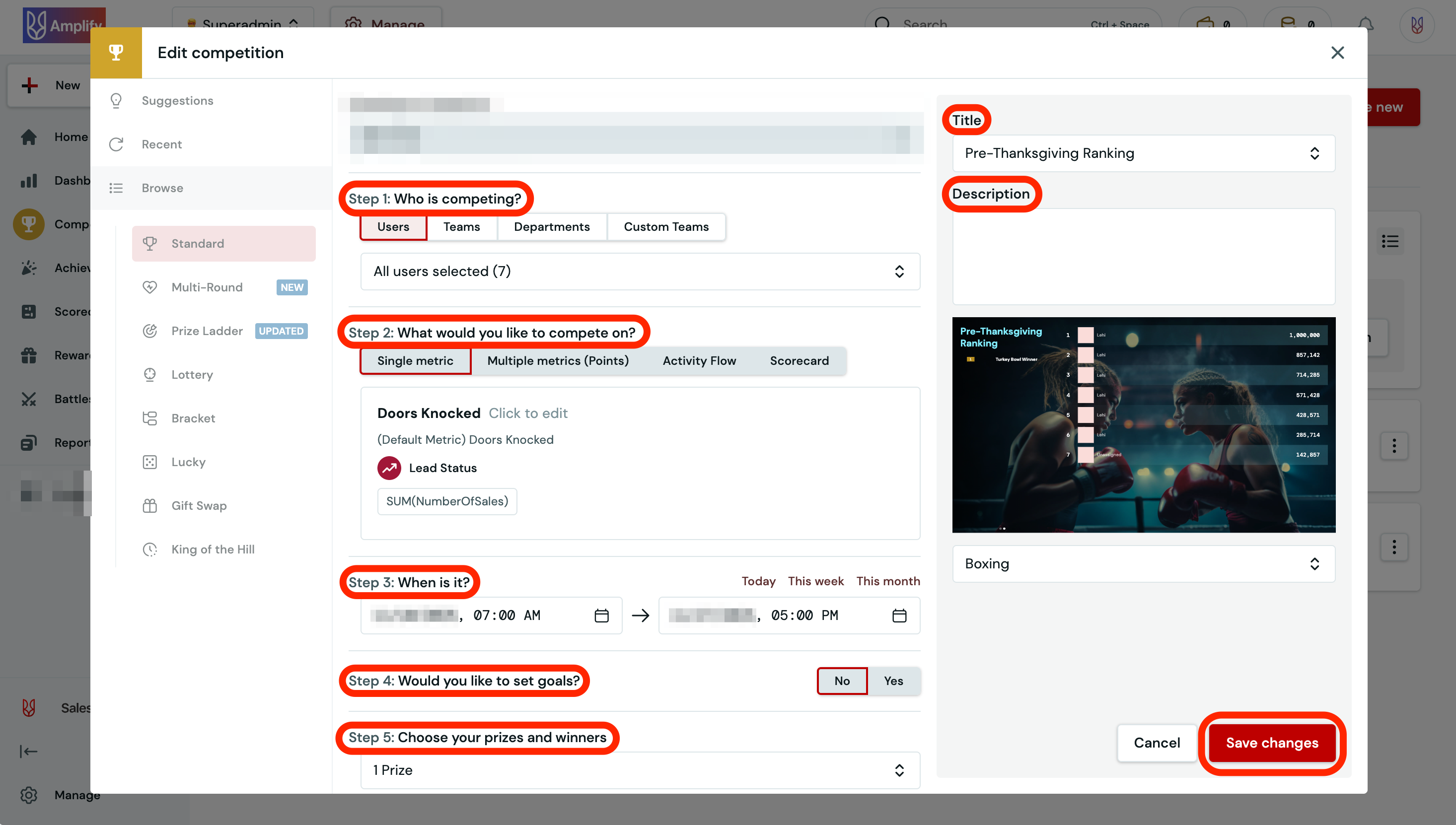This screenshot has width=1456, height=825.
Task: Switch to the Scorecard tab
Action: pos(799,361)
